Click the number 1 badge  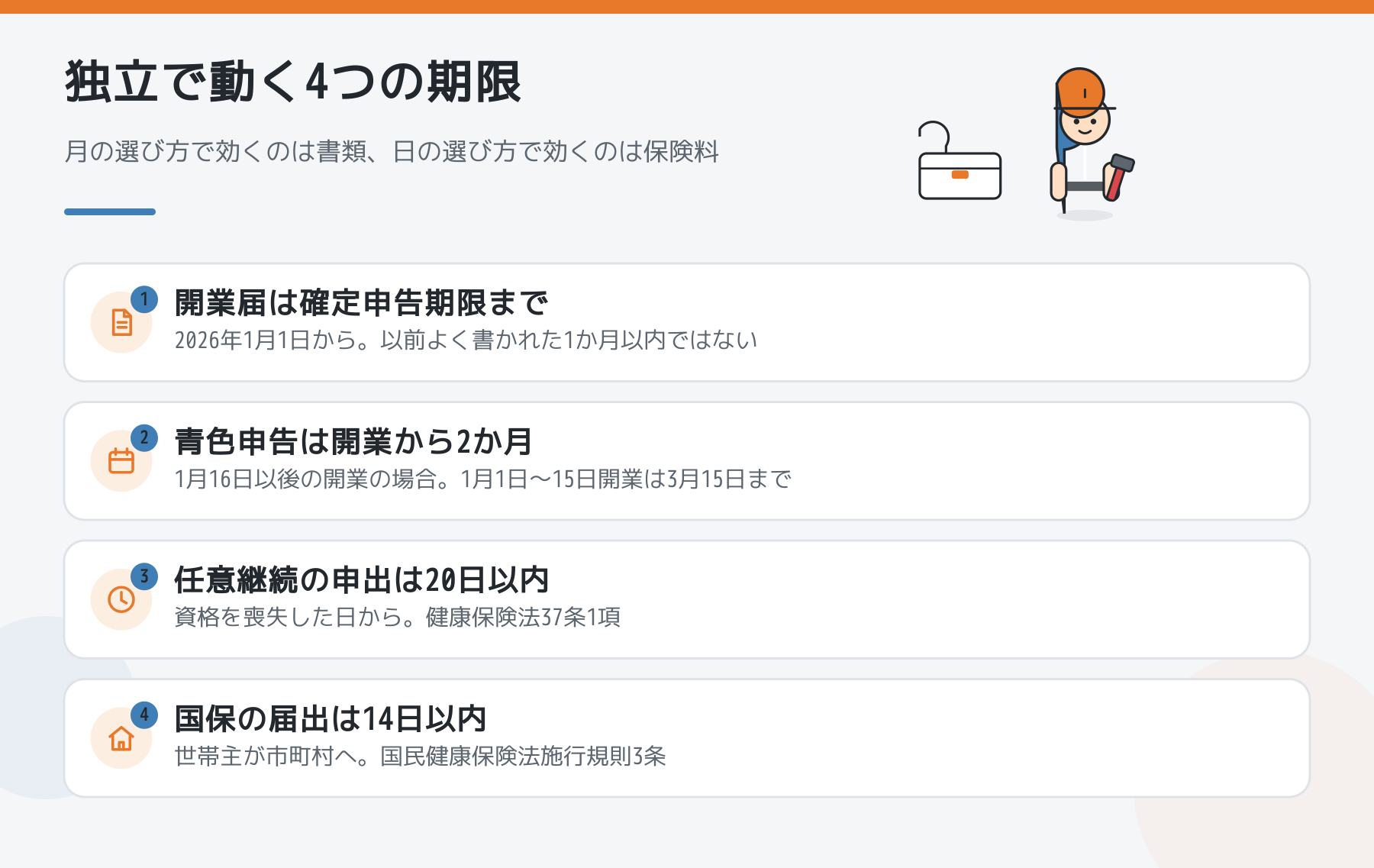click(x=144, y=299)
